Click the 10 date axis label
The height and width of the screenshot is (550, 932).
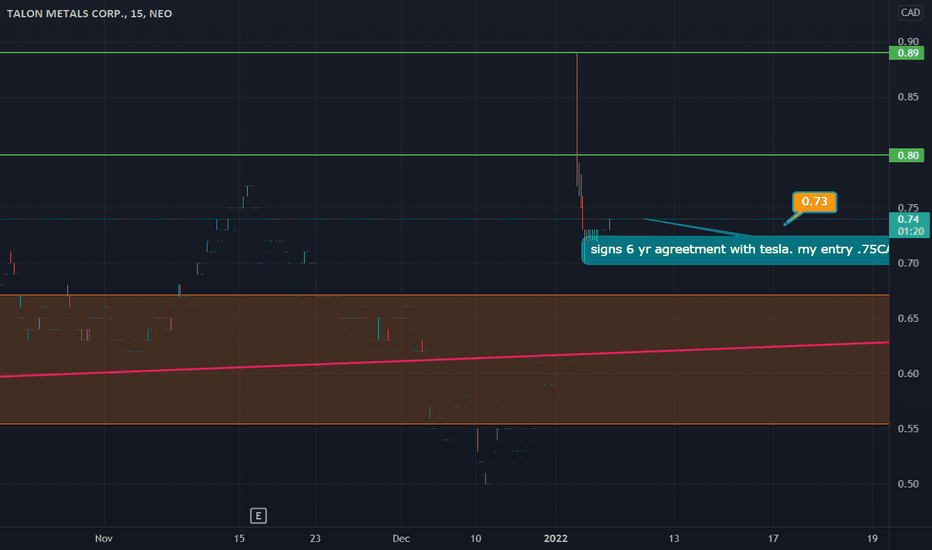[476, 538]
